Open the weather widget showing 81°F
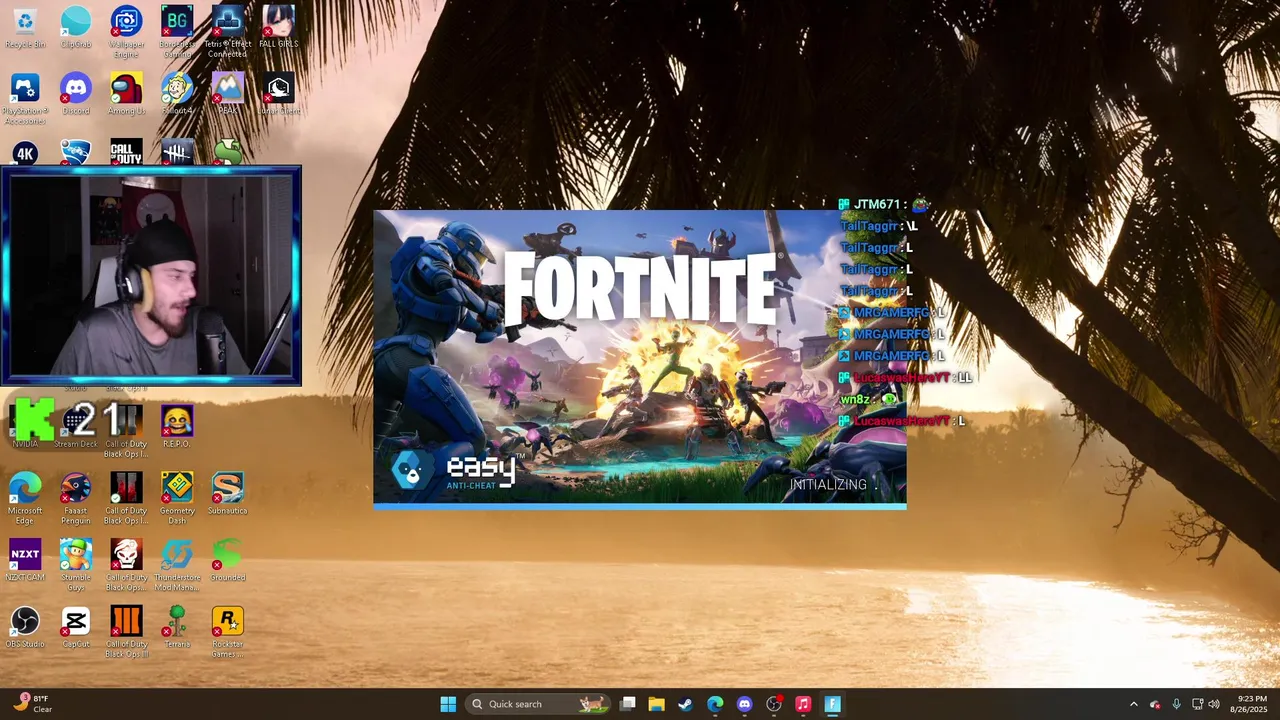The image size is (1280, 720). pos(32,704)
